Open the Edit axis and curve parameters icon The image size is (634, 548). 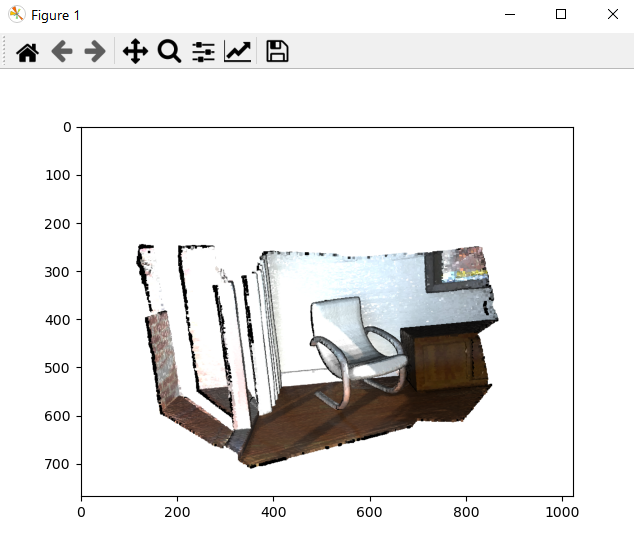coord(238,52)
